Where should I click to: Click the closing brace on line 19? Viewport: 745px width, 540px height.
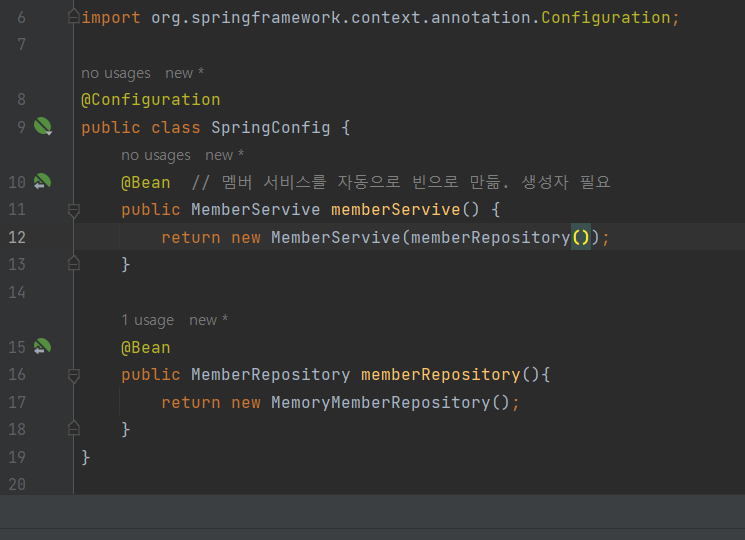[86, 457]
